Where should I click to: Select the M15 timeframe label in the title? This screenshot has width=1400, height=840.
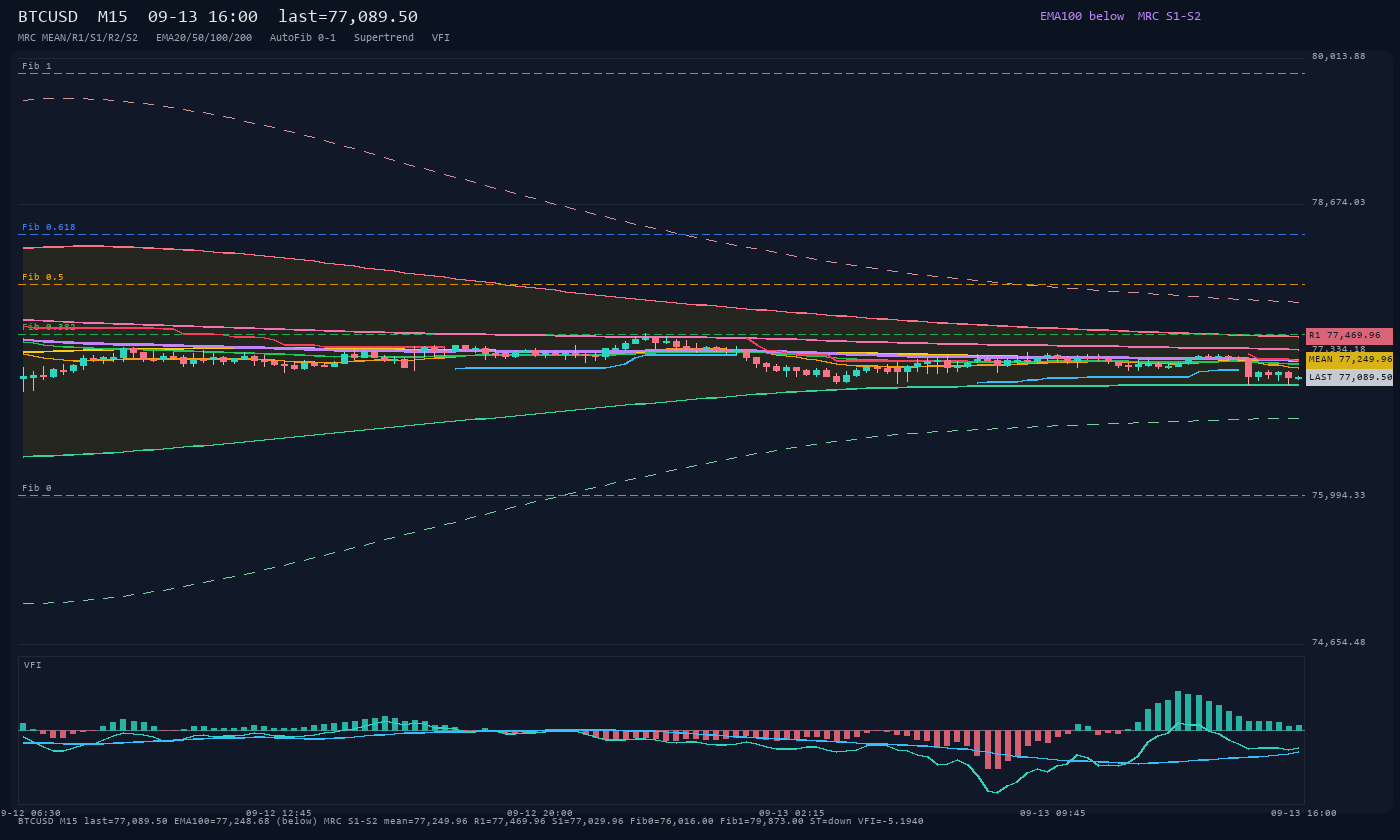[x=113, y=16]
